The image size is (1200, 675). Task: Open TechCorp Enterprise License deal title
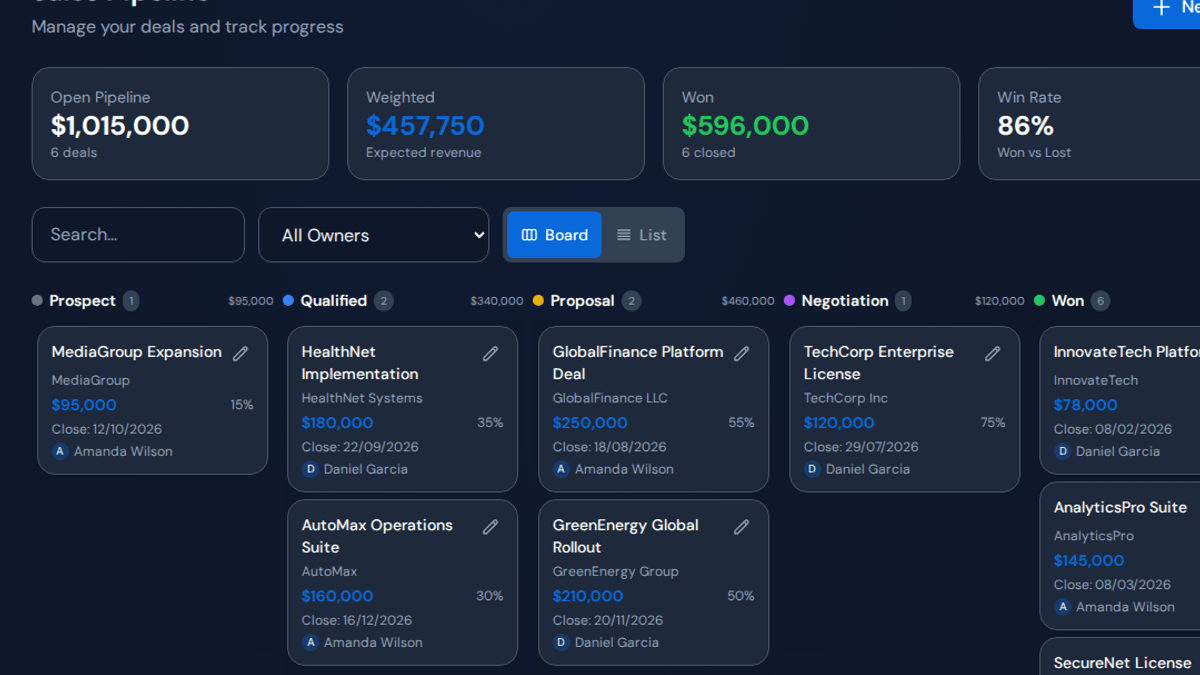click(879, 363)
